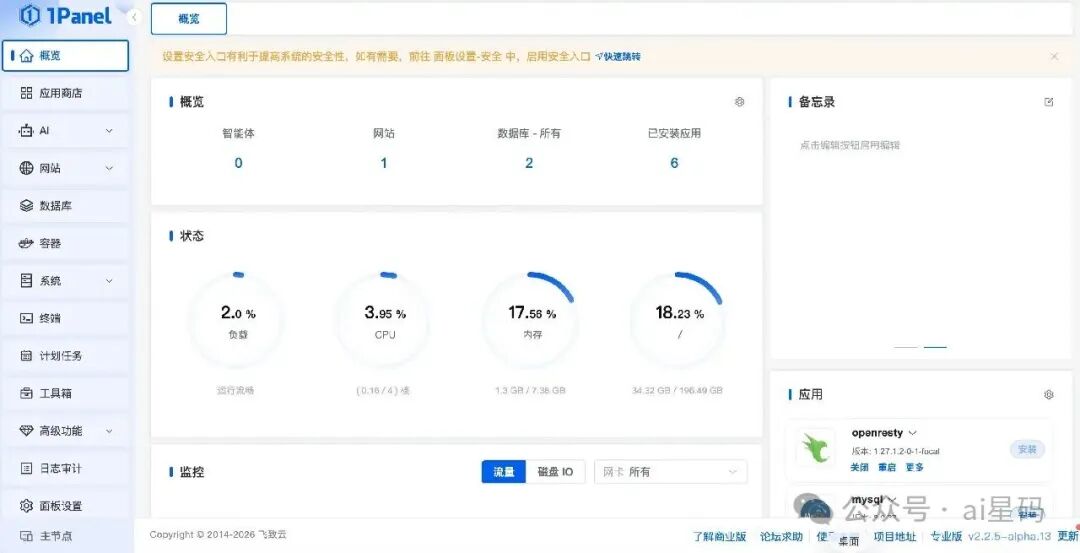1080x553 pixels.
Task: Select the 主节点 node icon in the sidebar
Action: point(26,536)
